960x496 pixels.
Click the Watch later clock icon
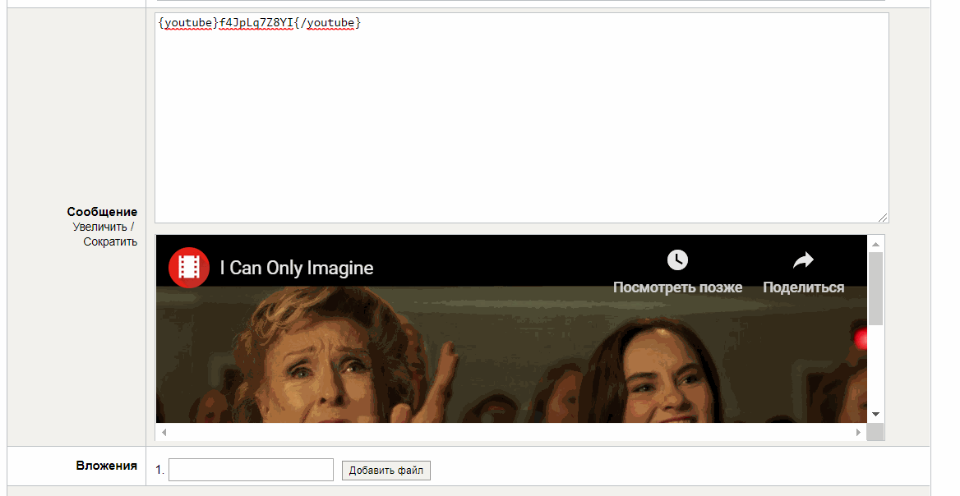point(677,260)
